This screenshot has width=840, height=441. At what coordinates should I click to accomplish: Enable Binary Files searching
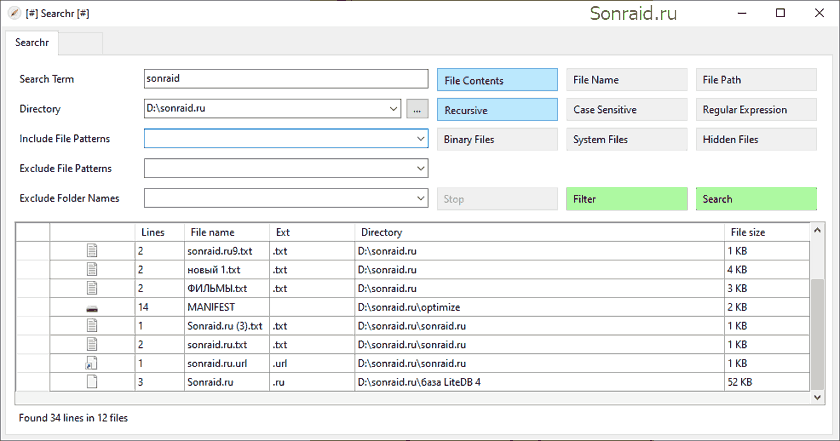click(x=497, y=139)
